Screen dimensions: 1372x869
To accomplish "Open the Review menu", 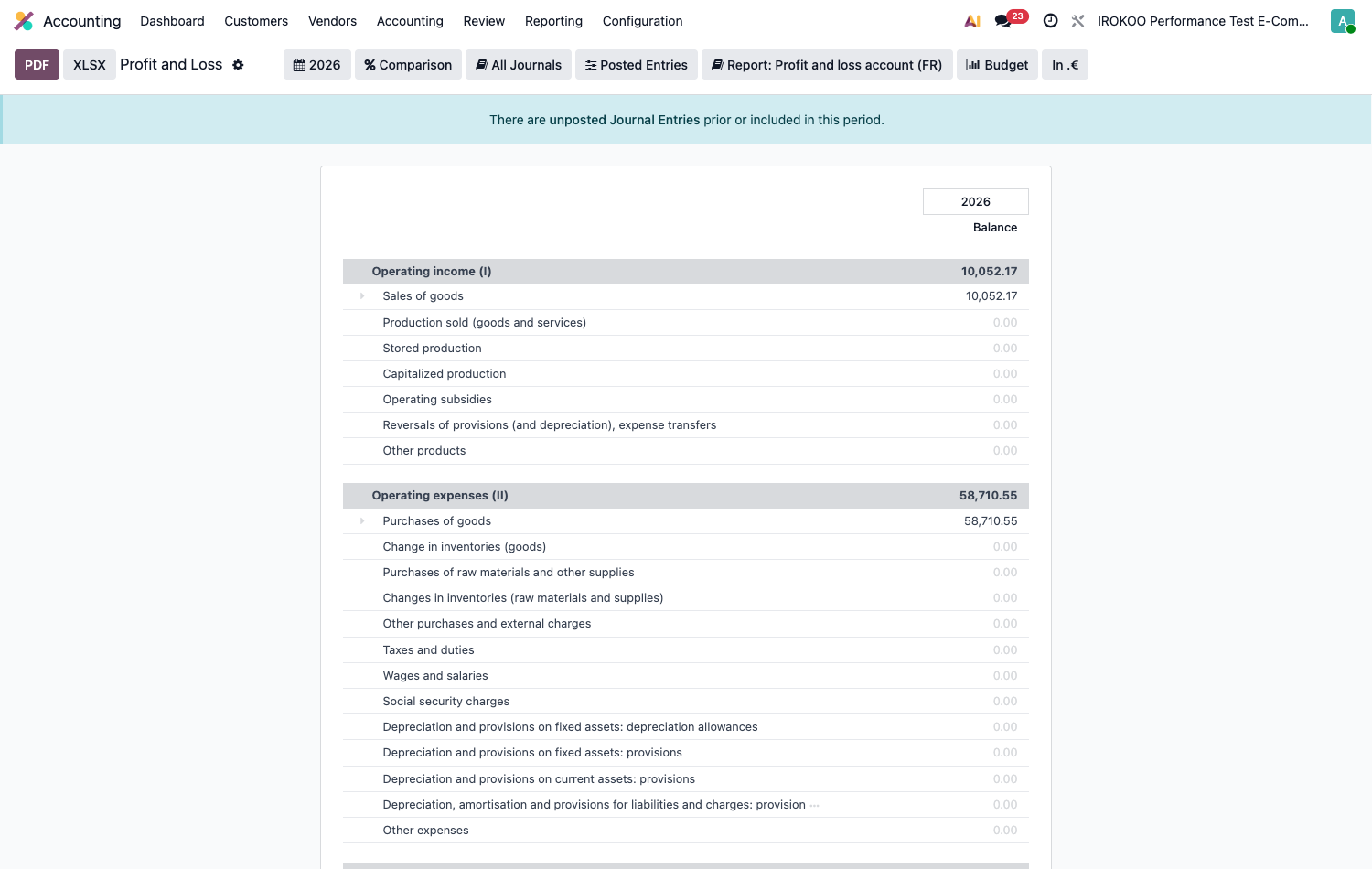I will click(x=484, y=21).
